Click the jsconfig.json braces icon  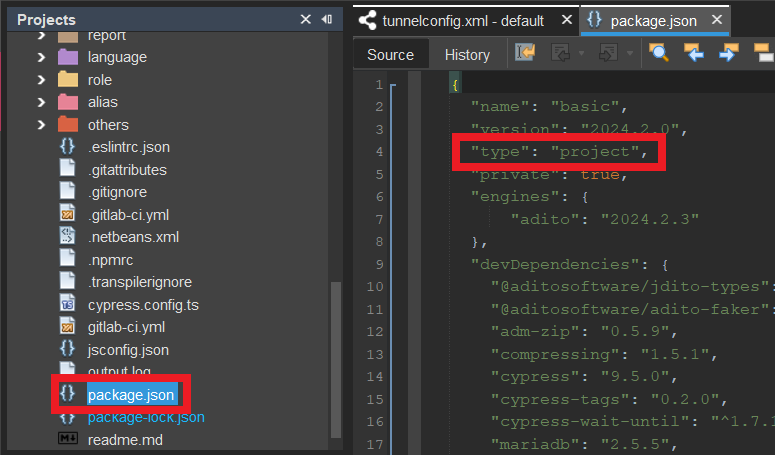coord(67,349)
